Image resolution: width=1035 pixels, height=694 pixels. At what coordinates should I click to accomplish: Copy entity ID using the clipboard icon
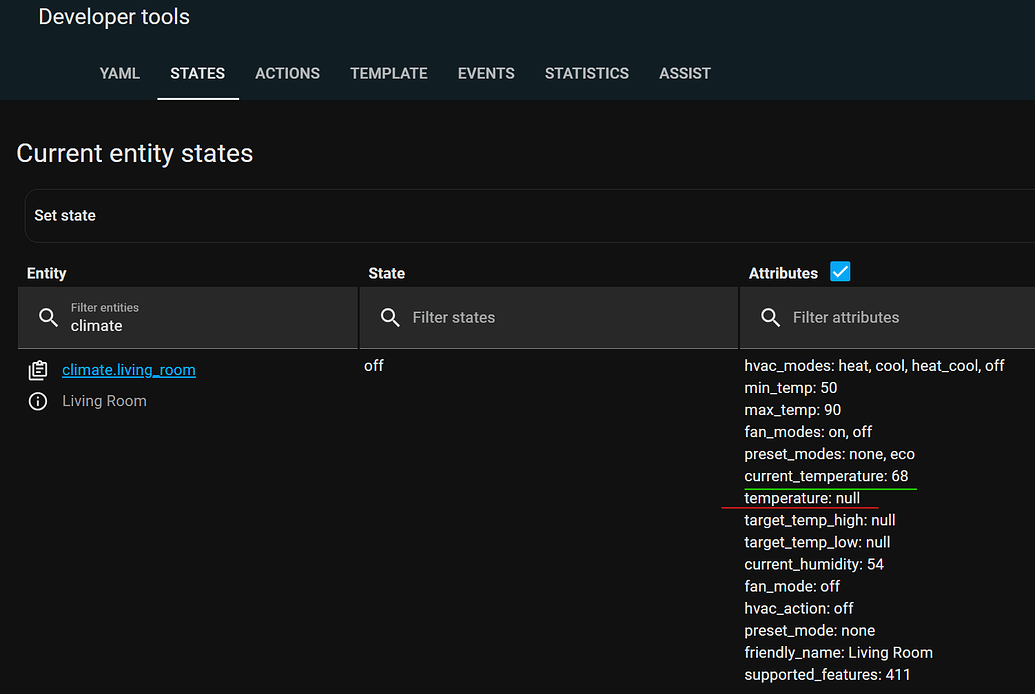point(37,369)
